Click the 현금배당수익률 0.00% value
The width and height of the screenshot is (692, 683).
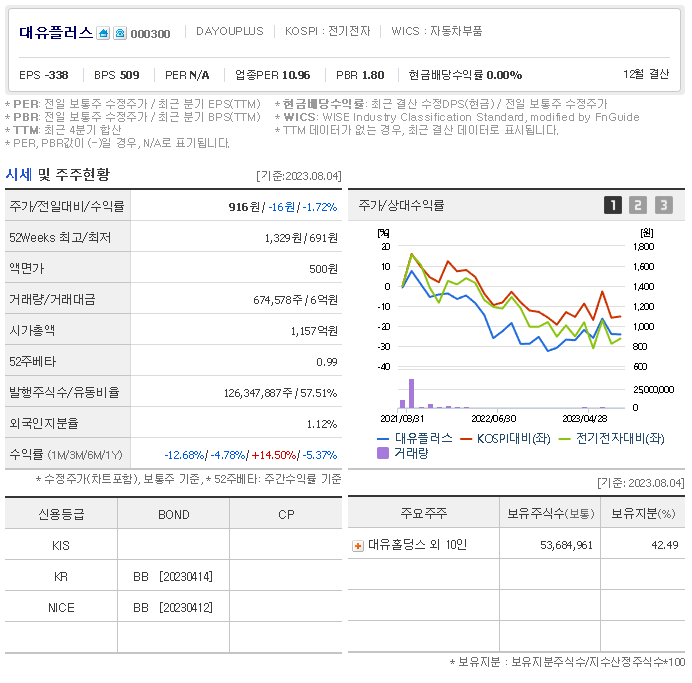point(465,75)
